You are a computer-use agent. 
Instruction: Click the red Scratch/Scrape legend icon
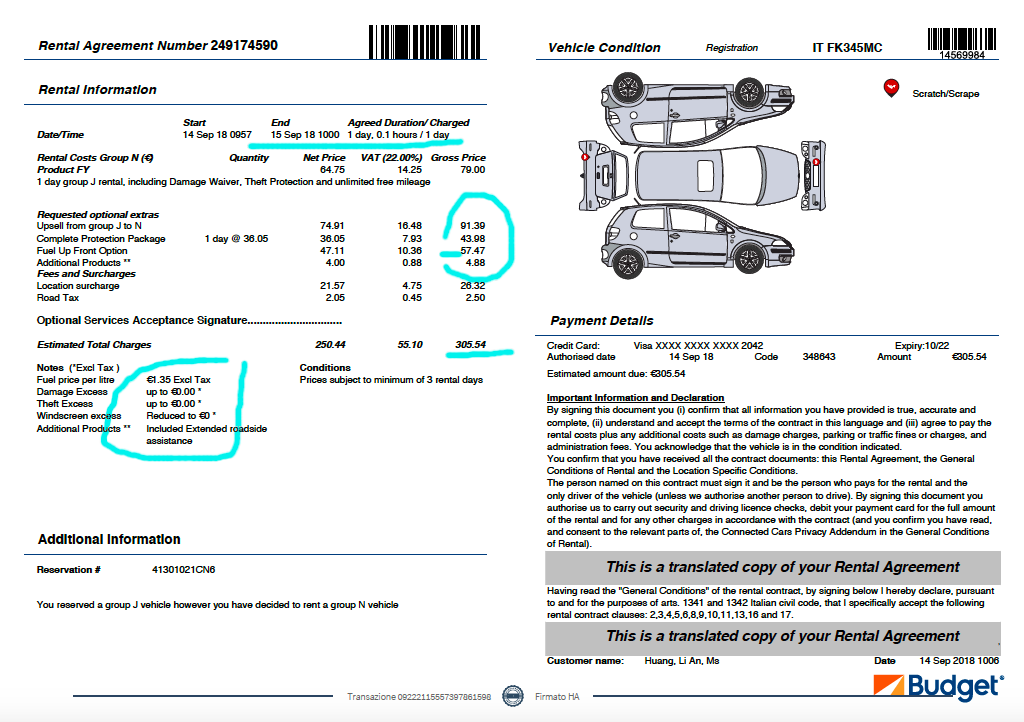[x=890, y=89]
